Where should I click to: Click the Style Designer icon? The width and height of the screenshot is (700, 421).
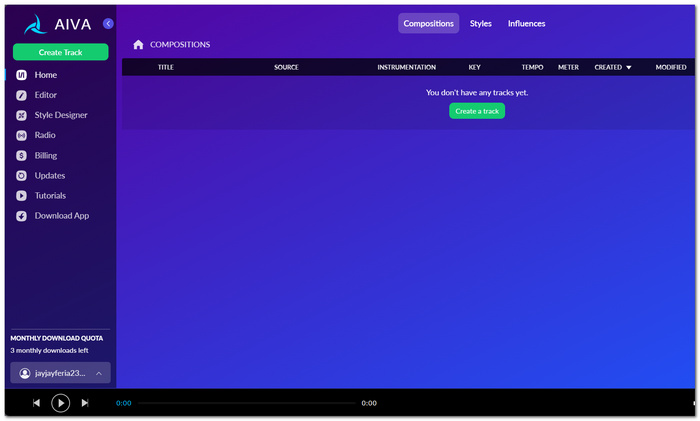(x=21, y=115)
